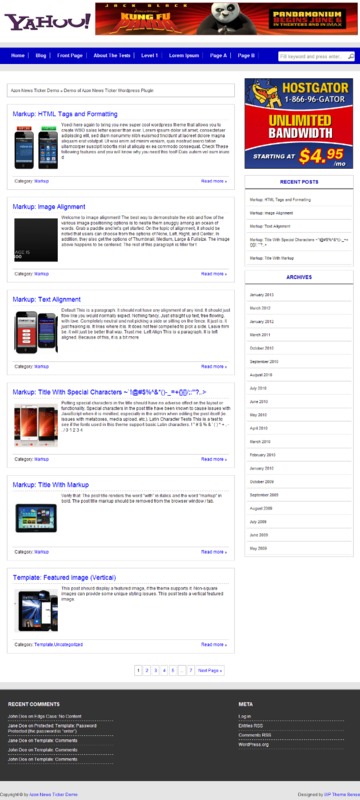Screen dimensions: 360x800
Task: Go to pagination page 5
Action: click(x=173, y=670)
